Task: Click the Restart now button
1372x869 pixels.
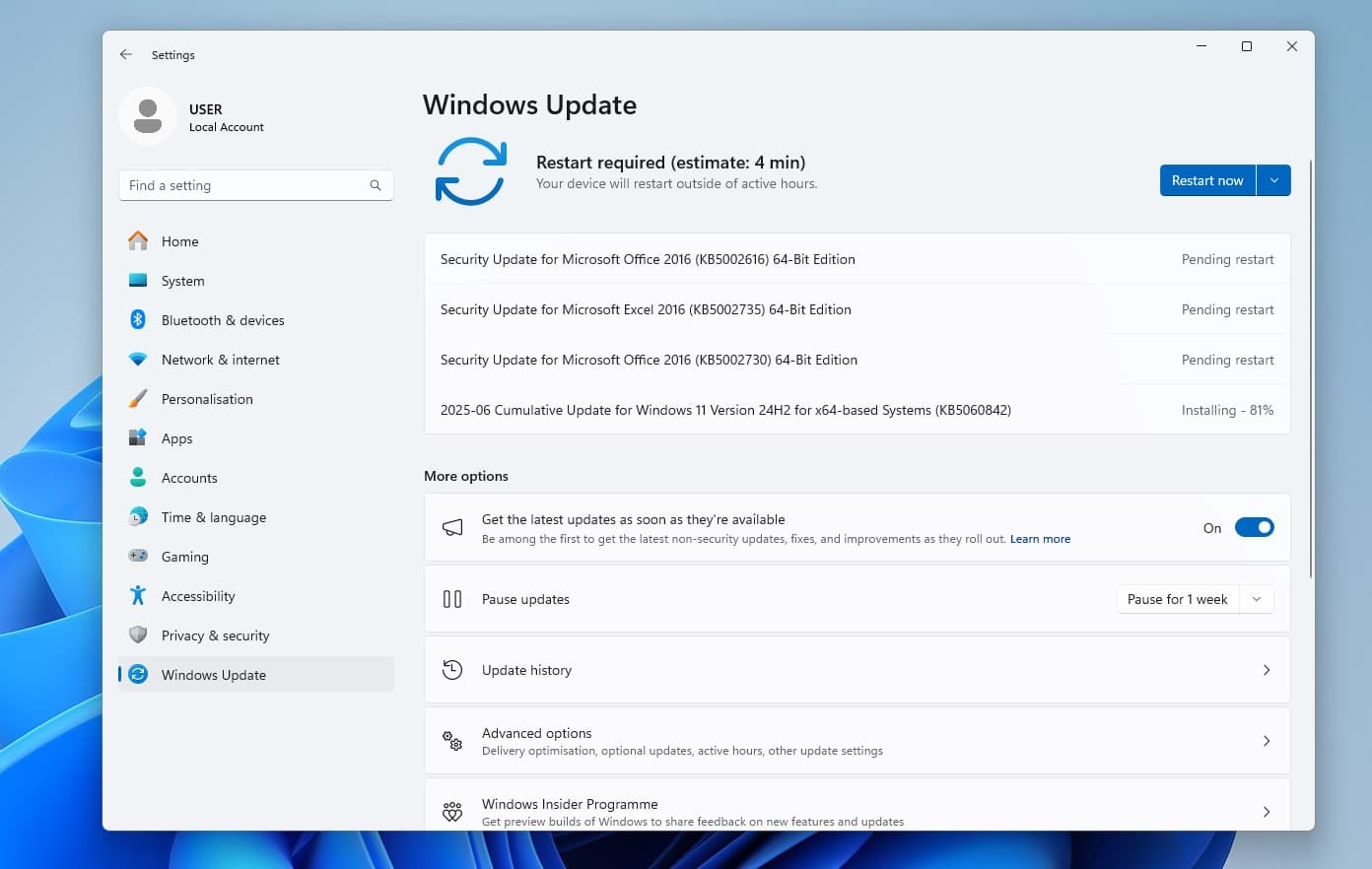Action: point(1206,180)
